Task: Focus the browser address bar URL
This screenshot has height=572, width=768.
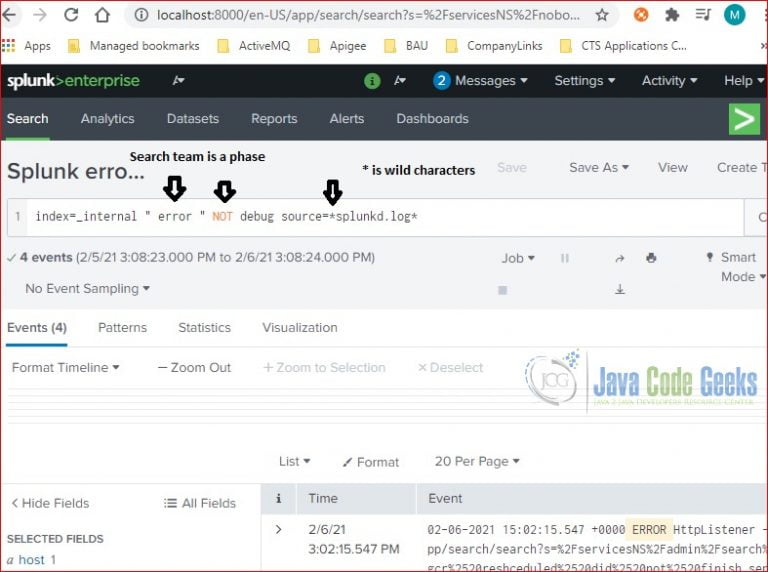Action: point(368,15)
